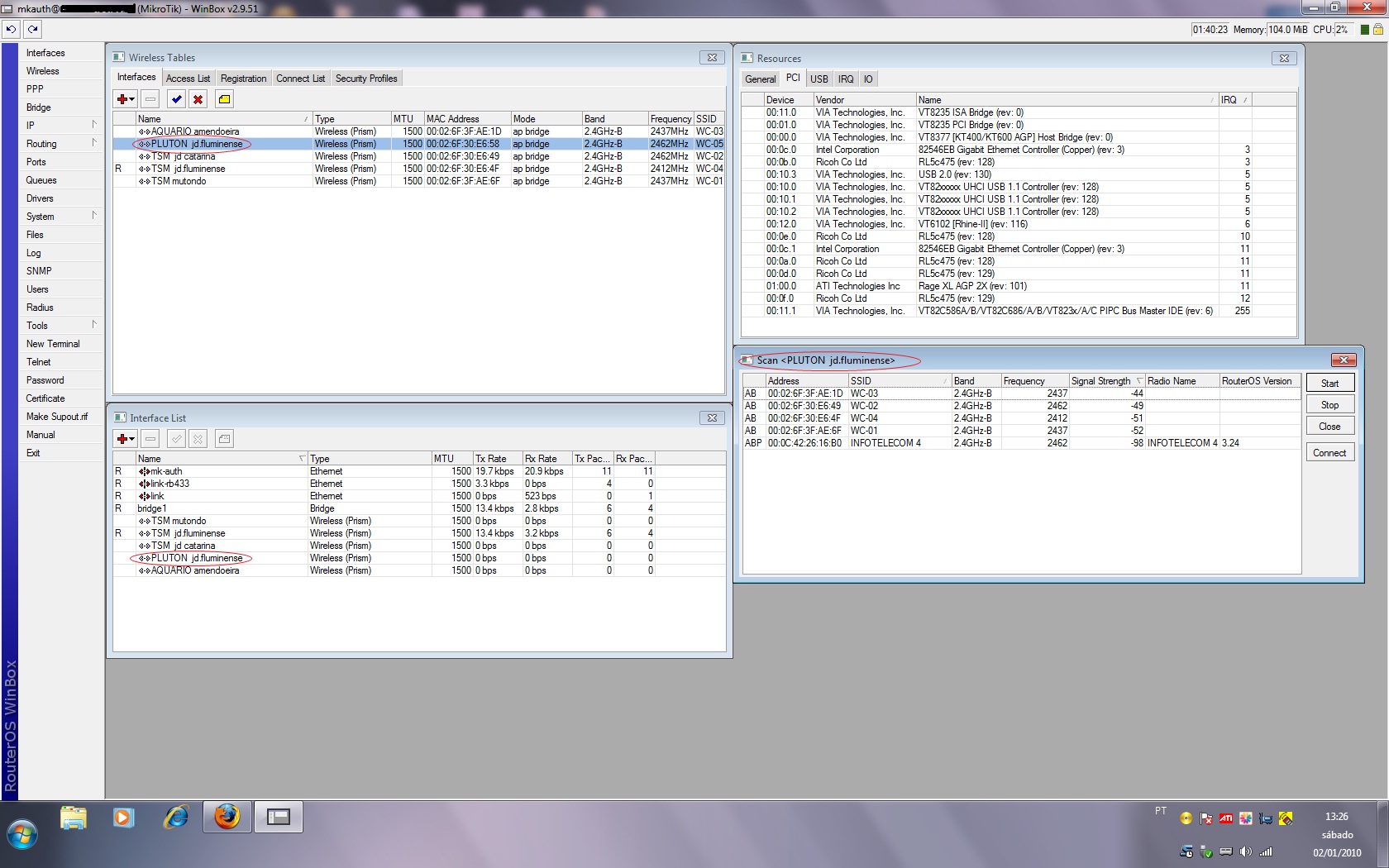Sort Resources list by IRQ column header
The image size is (1389, 868).
(x=1235, y=100)
